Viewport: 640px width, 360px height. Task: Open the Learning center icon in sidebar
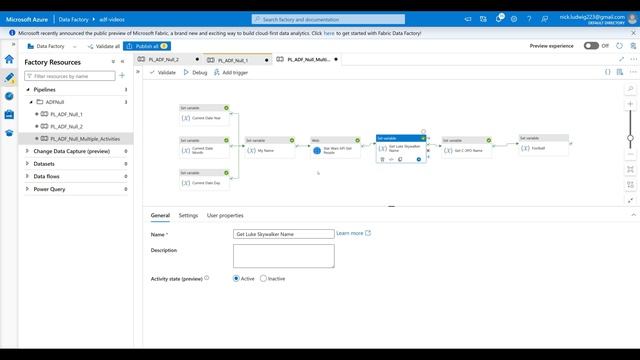click(9, 133)
